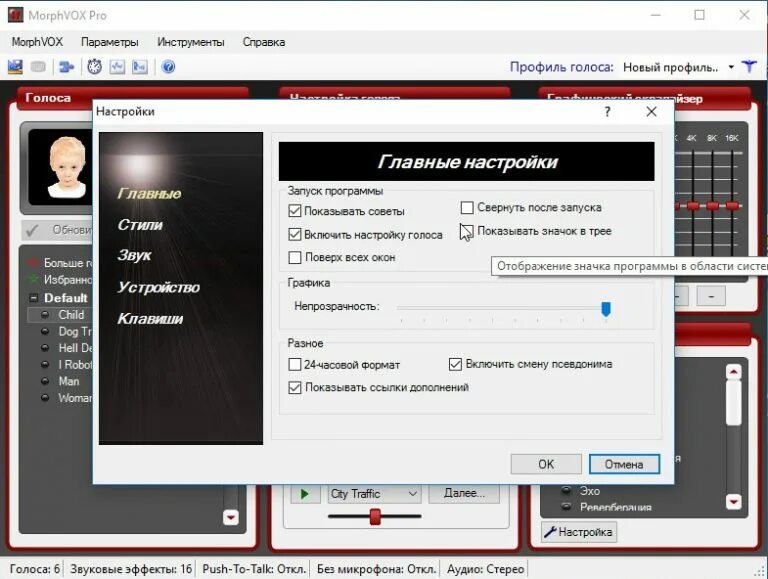Click the question mark in settings dialog title
This screenshot has height=579, width=768.
tap(607, 112)
